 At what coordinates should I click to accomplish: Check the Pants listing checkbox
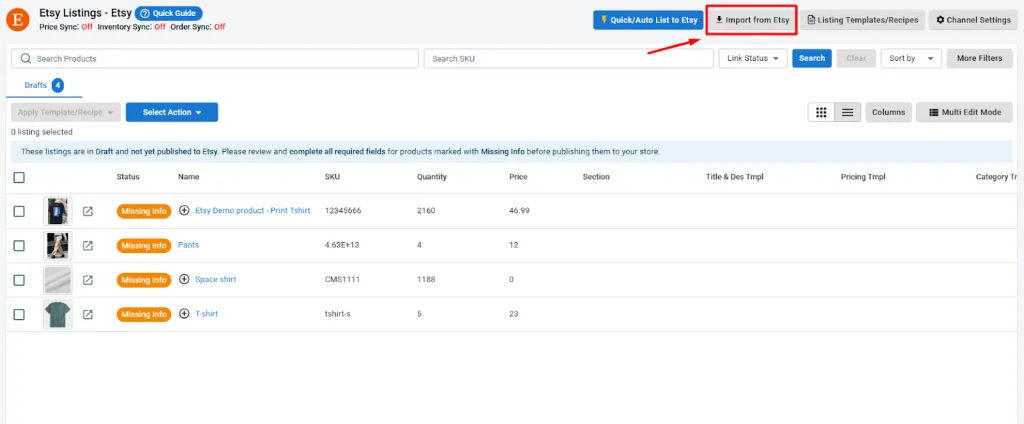19,245
